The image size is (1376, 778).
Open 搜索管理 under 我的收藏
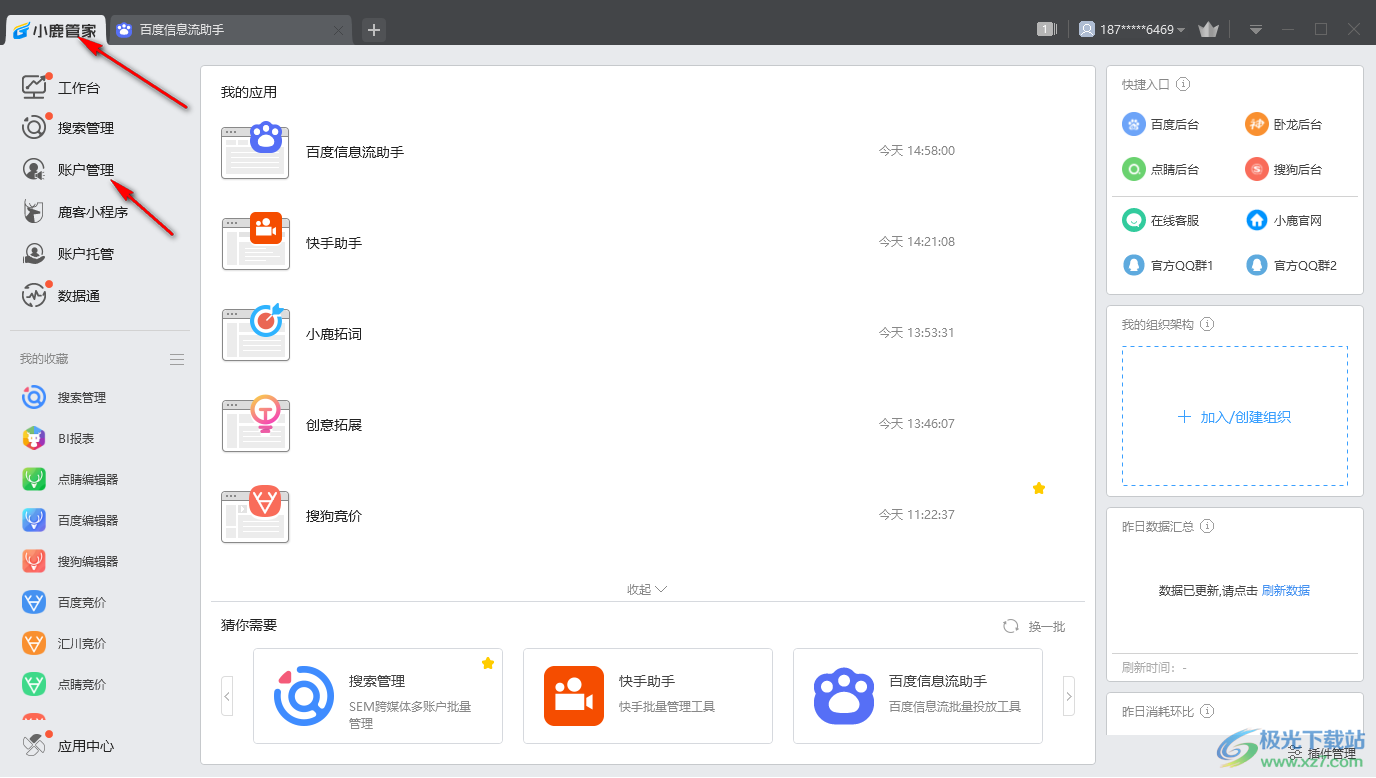coord(65,397)
